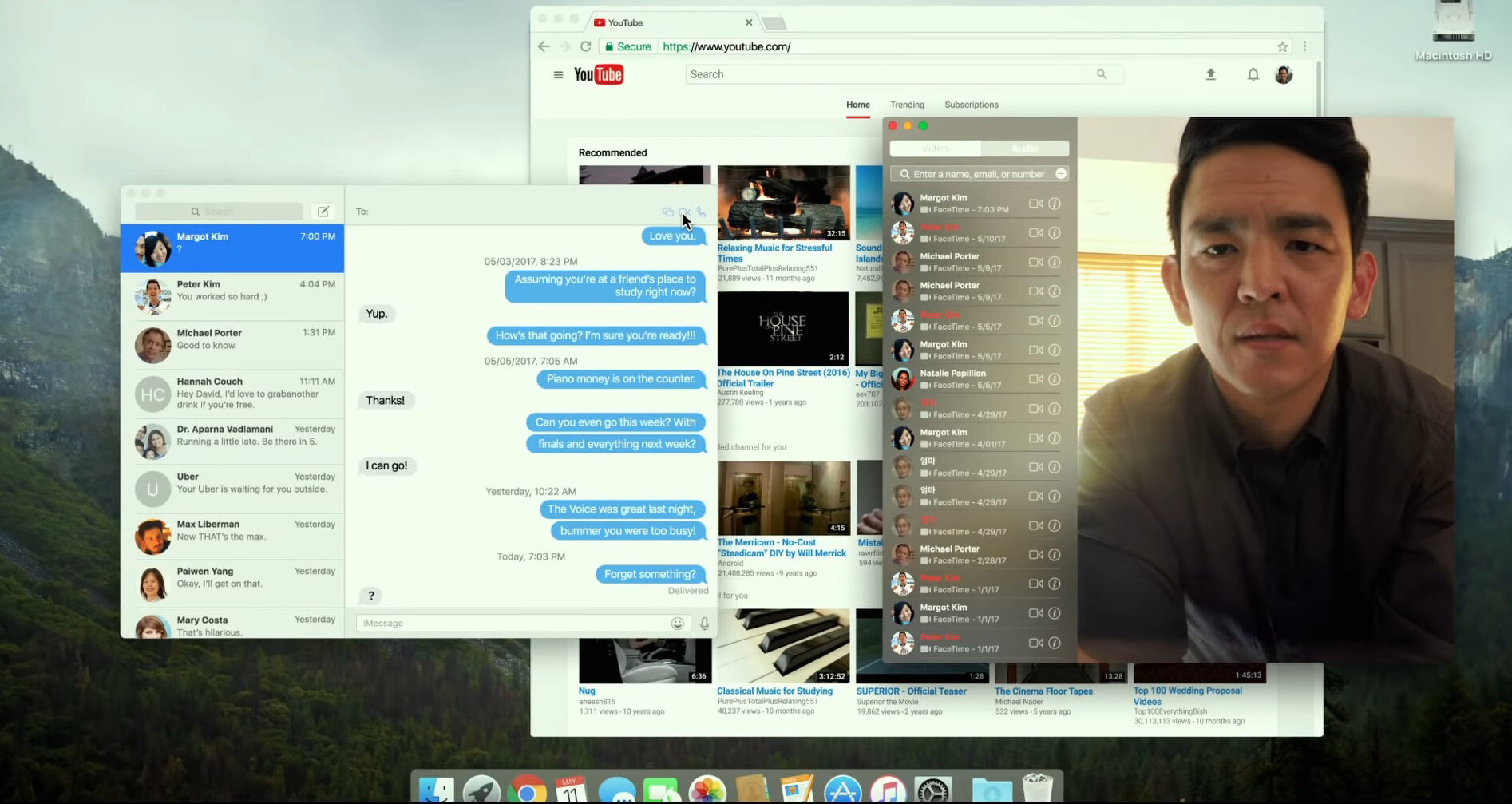1512x804 pixels.
Task: Open 'The House On Pine Street' trailer link
Action: (x=783, y=378)
